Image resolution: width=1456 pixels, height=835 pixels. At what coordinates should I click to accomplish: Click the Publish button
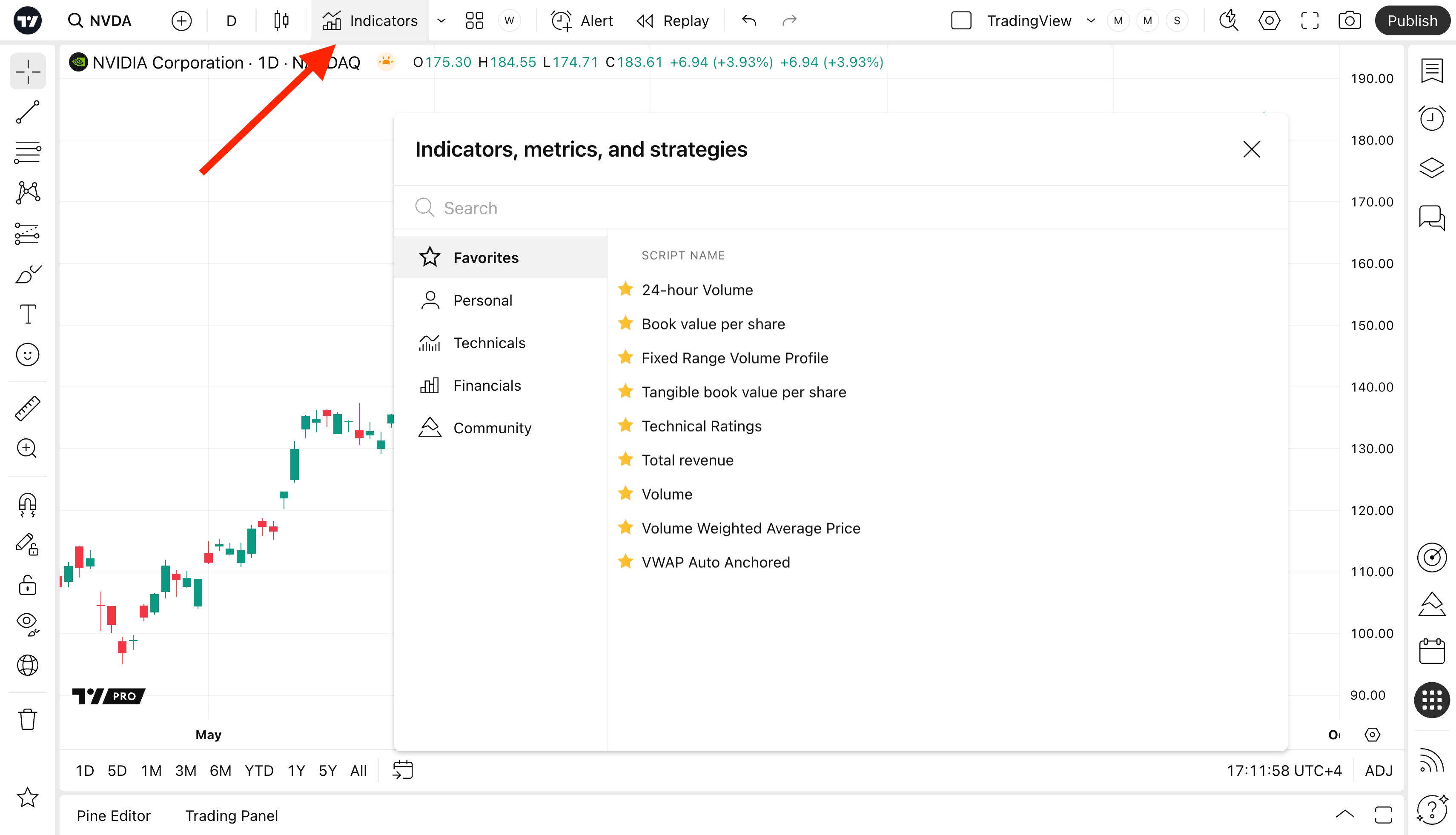tap(1412, 21)
